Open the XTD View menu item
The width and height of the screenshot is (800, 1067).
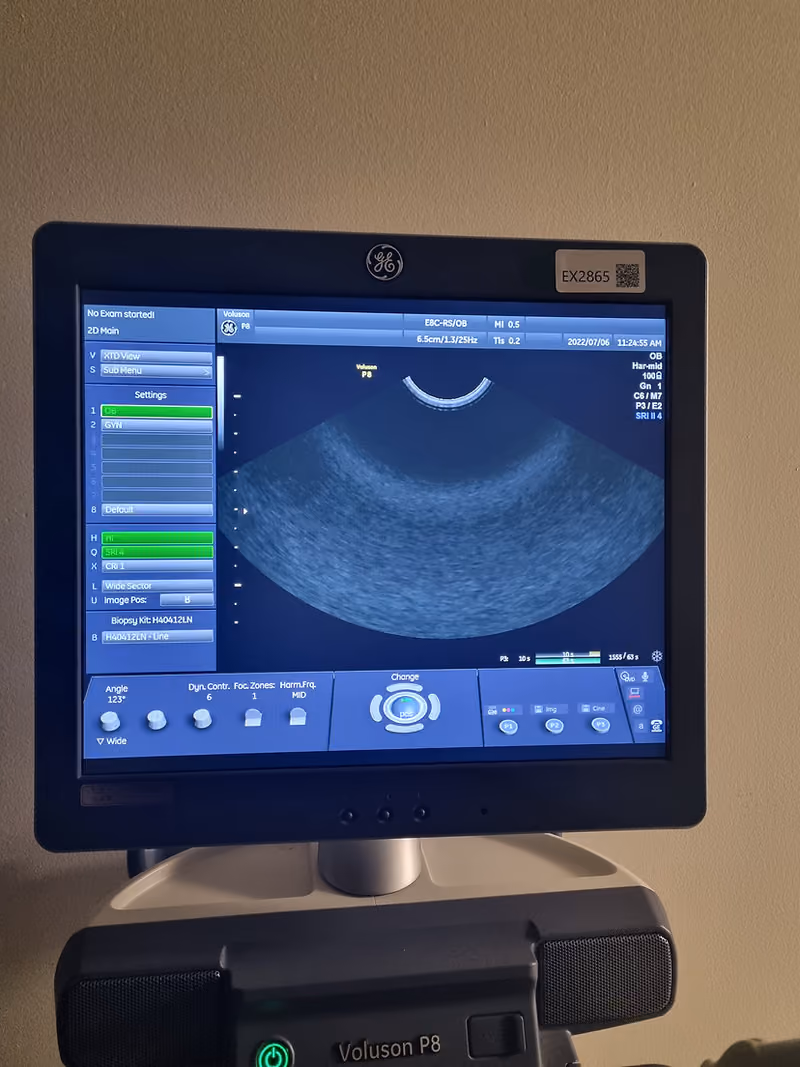(x=156, y=356)
